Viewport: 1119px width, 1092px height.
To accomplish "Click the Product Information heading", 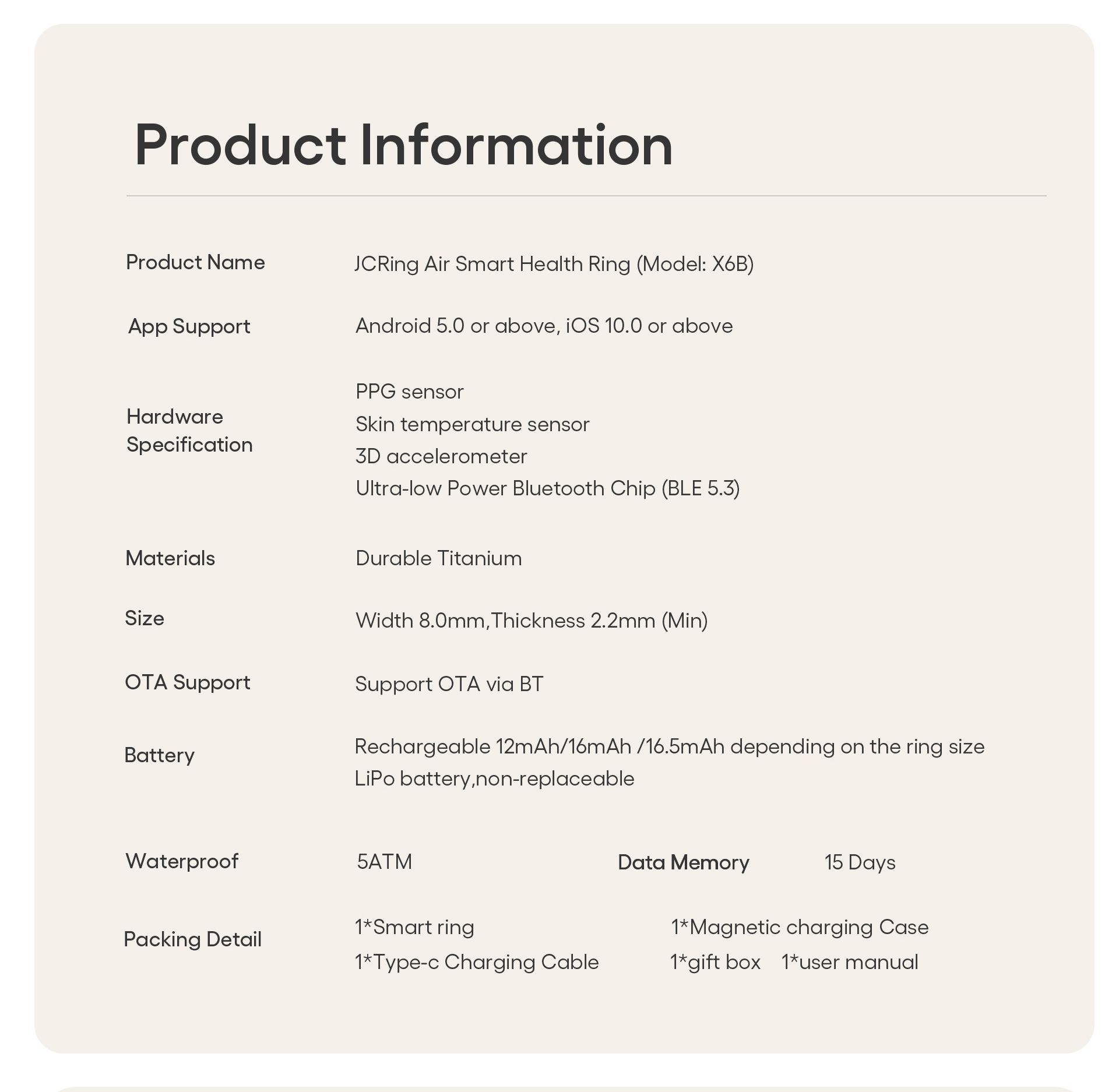I will pos(403,145).
